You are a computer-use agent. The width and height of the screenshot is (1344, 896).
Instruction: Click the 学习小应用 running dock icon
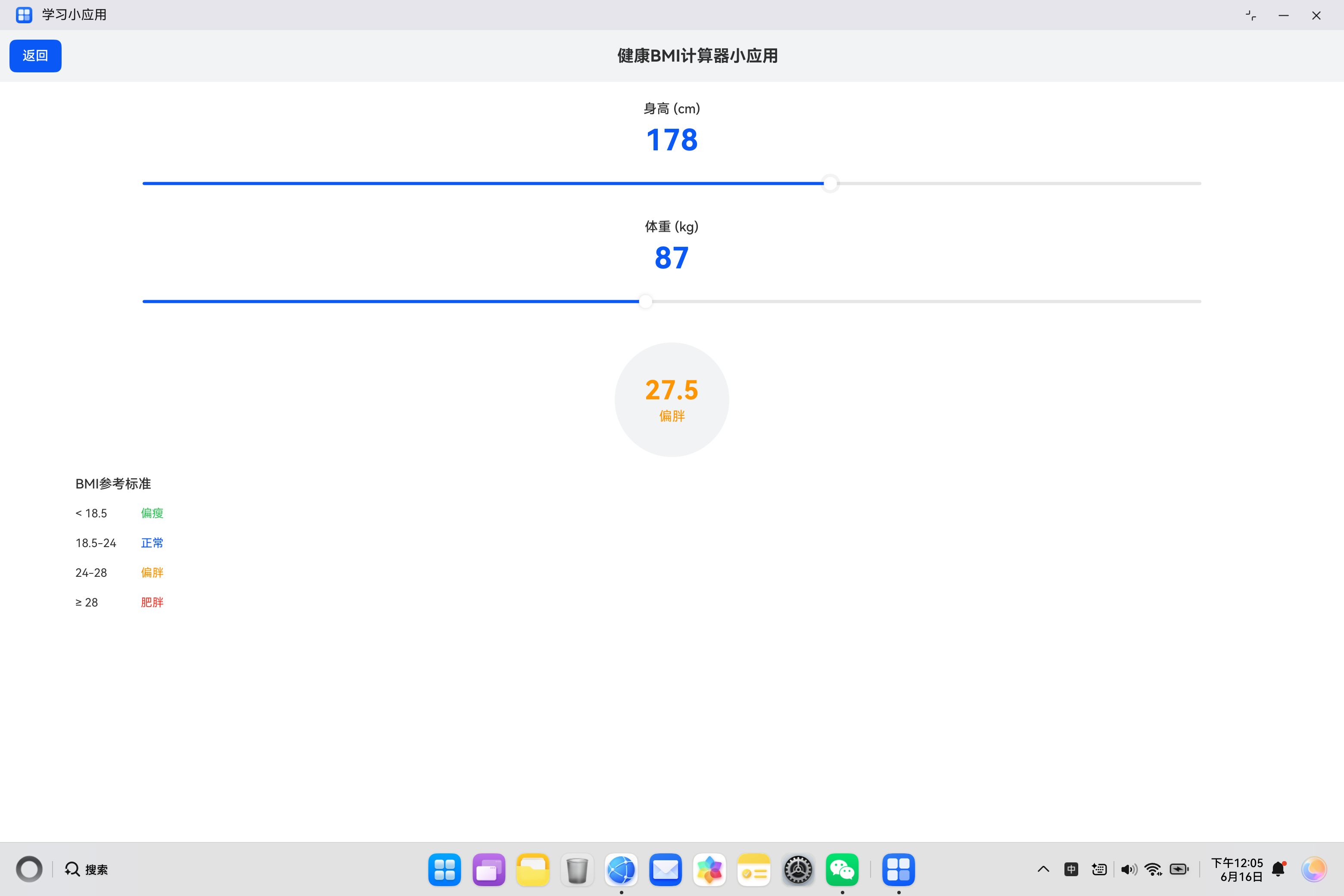[898, 869]
